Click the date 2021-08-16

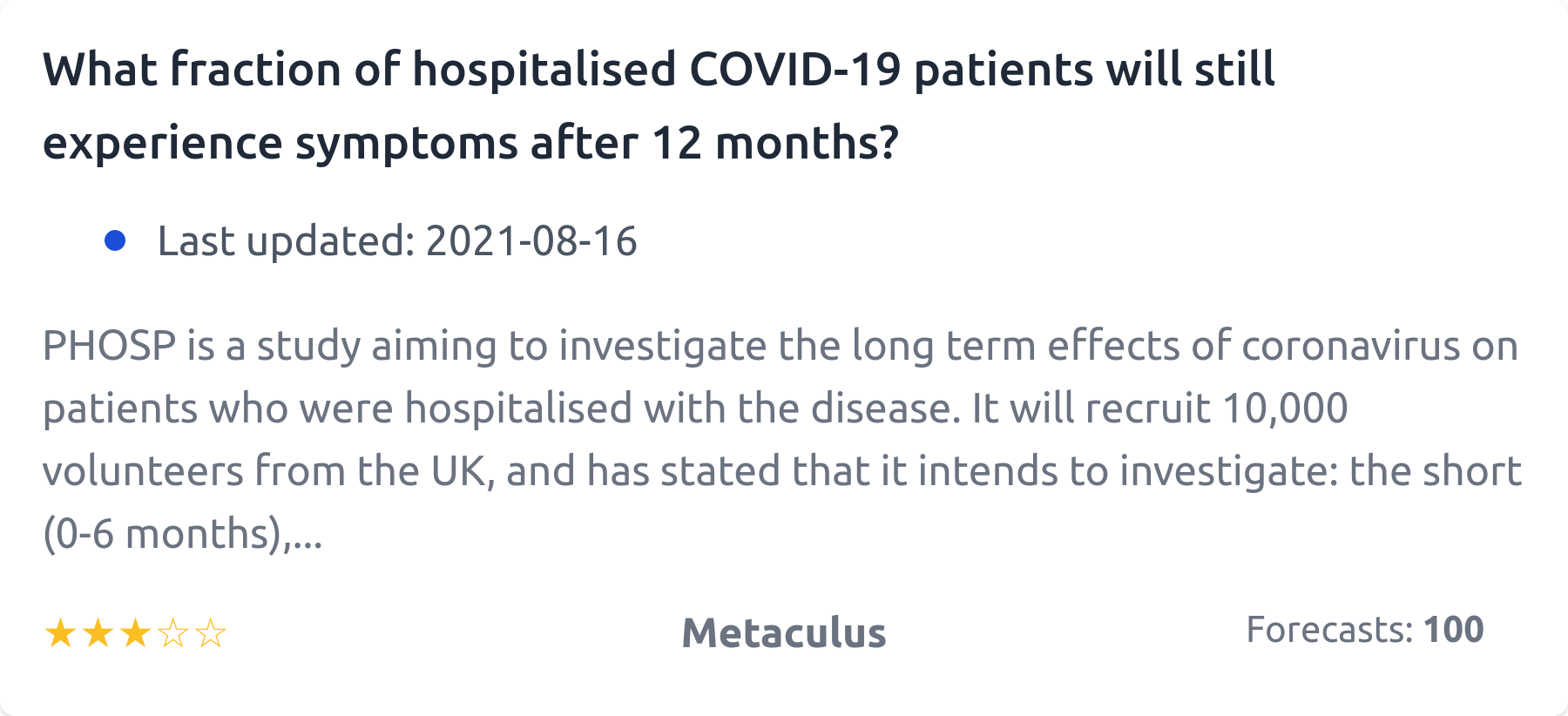(x=531, y=241)
